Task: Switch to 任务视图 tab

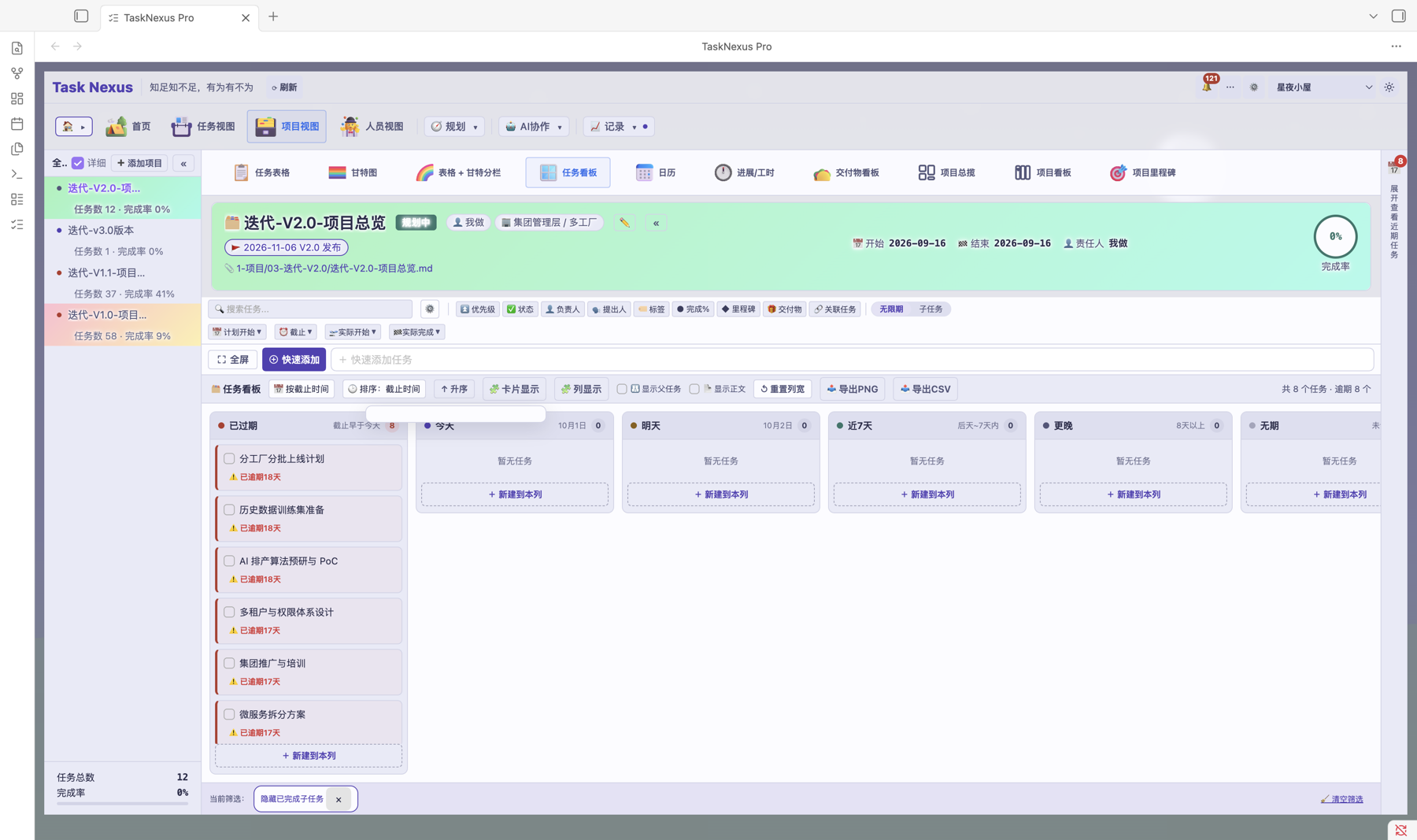Action: 204,126
